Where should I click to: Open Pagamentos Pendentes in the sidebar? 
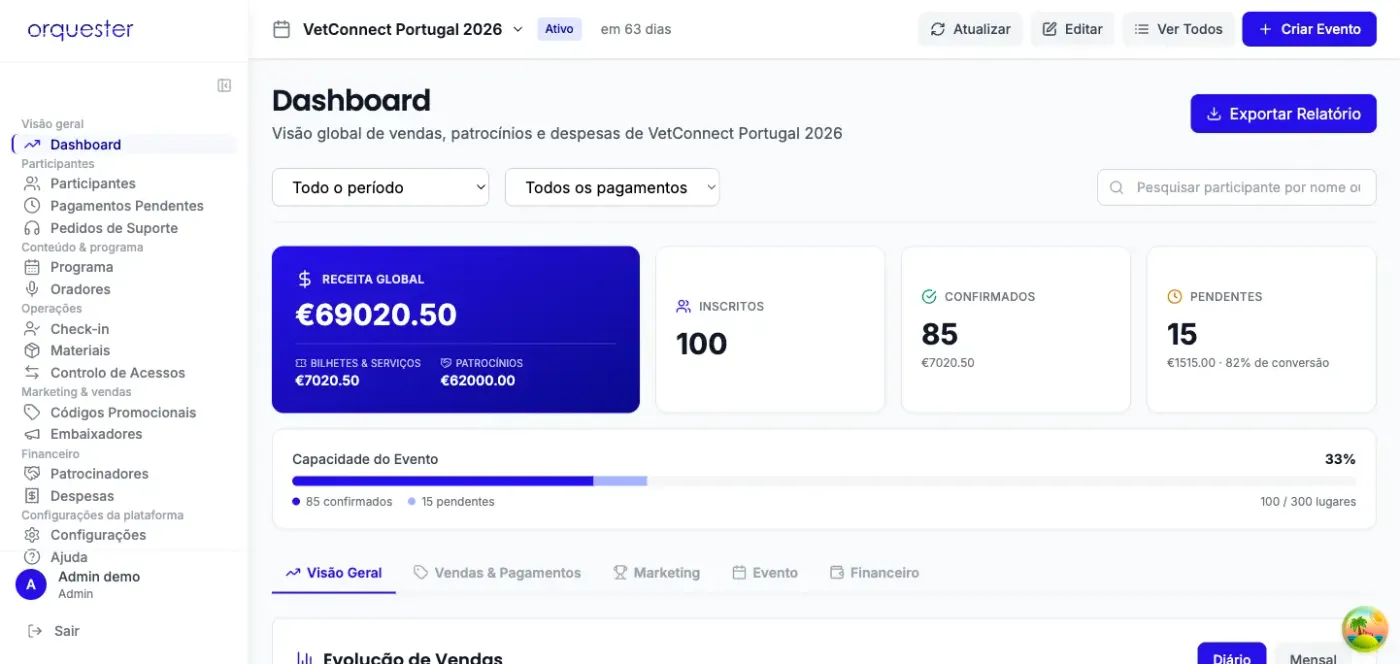(x=125, y=205)
